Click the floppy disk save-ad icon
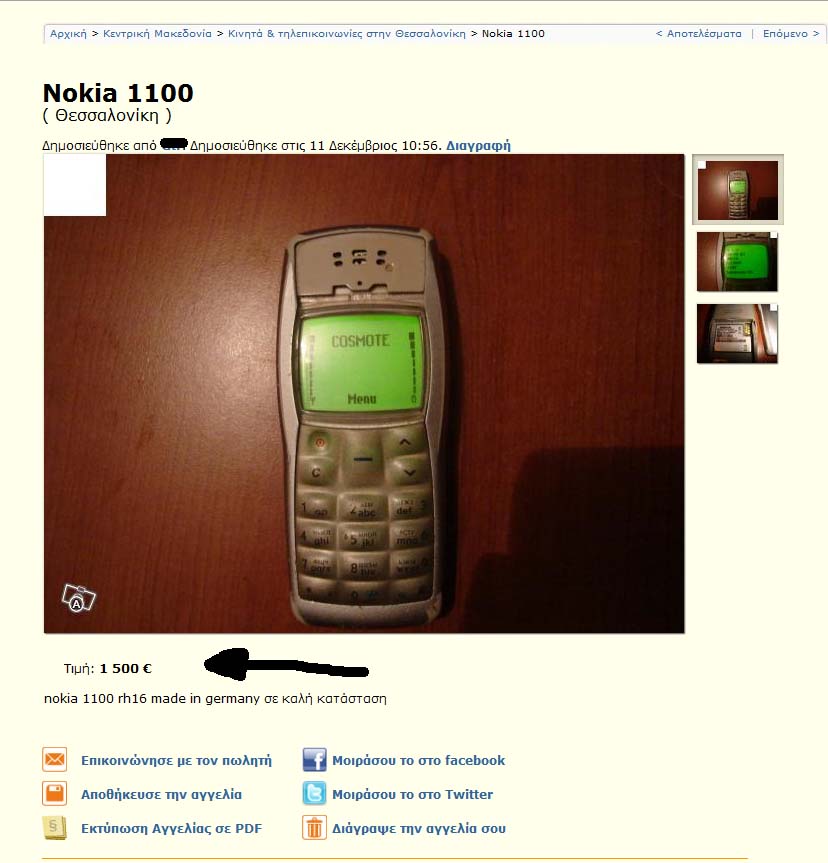The height and width of the screenshot is (863, 828). pos(55,794)
